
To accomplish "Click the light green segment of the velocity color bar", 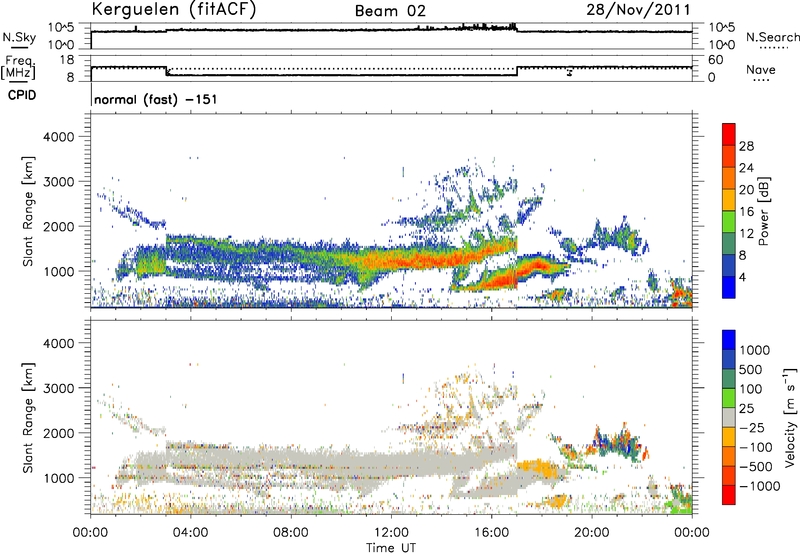I will point(729,398).
